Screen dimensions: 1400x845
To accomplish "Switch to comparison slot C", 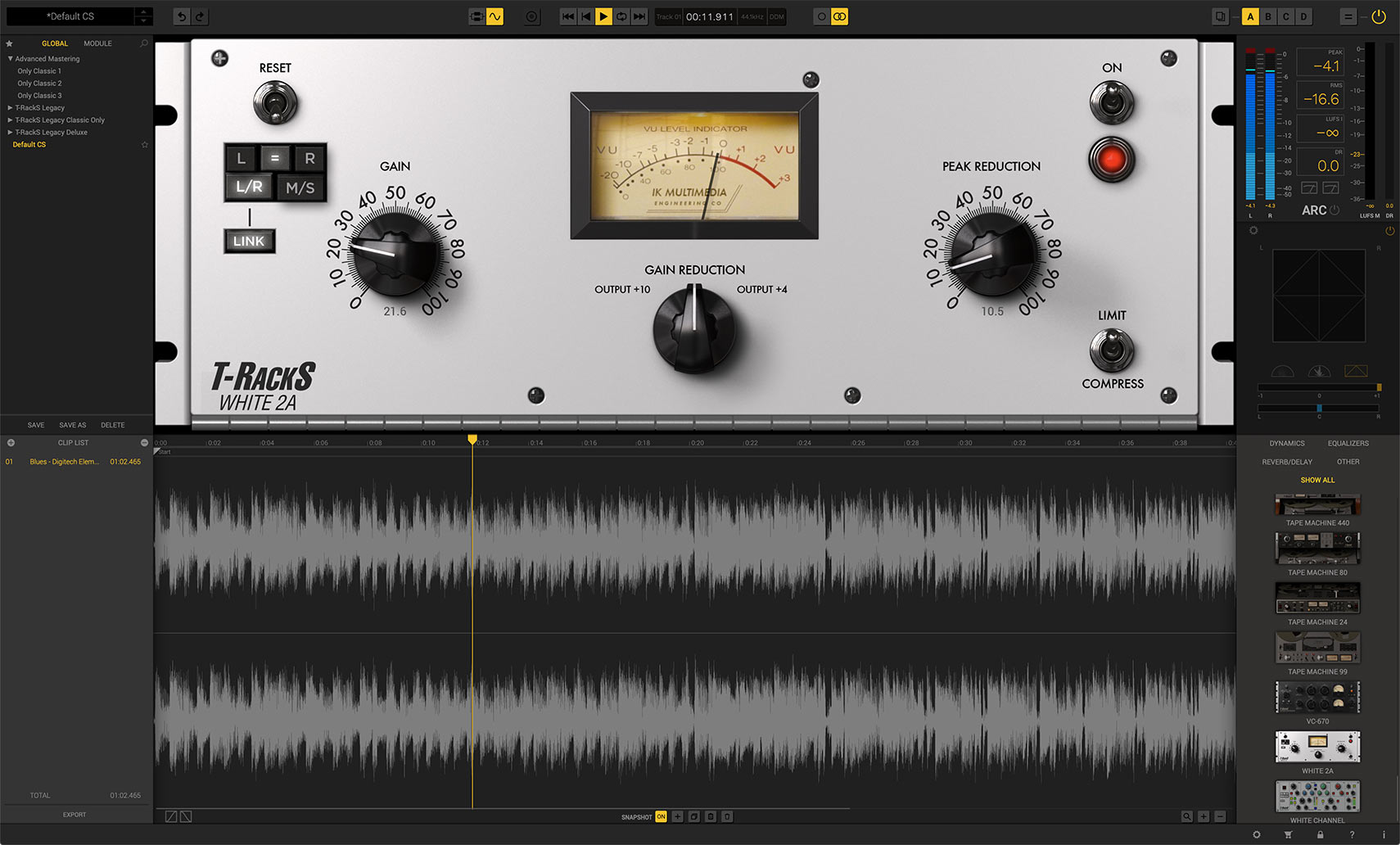I will (x=1286, y=16).
